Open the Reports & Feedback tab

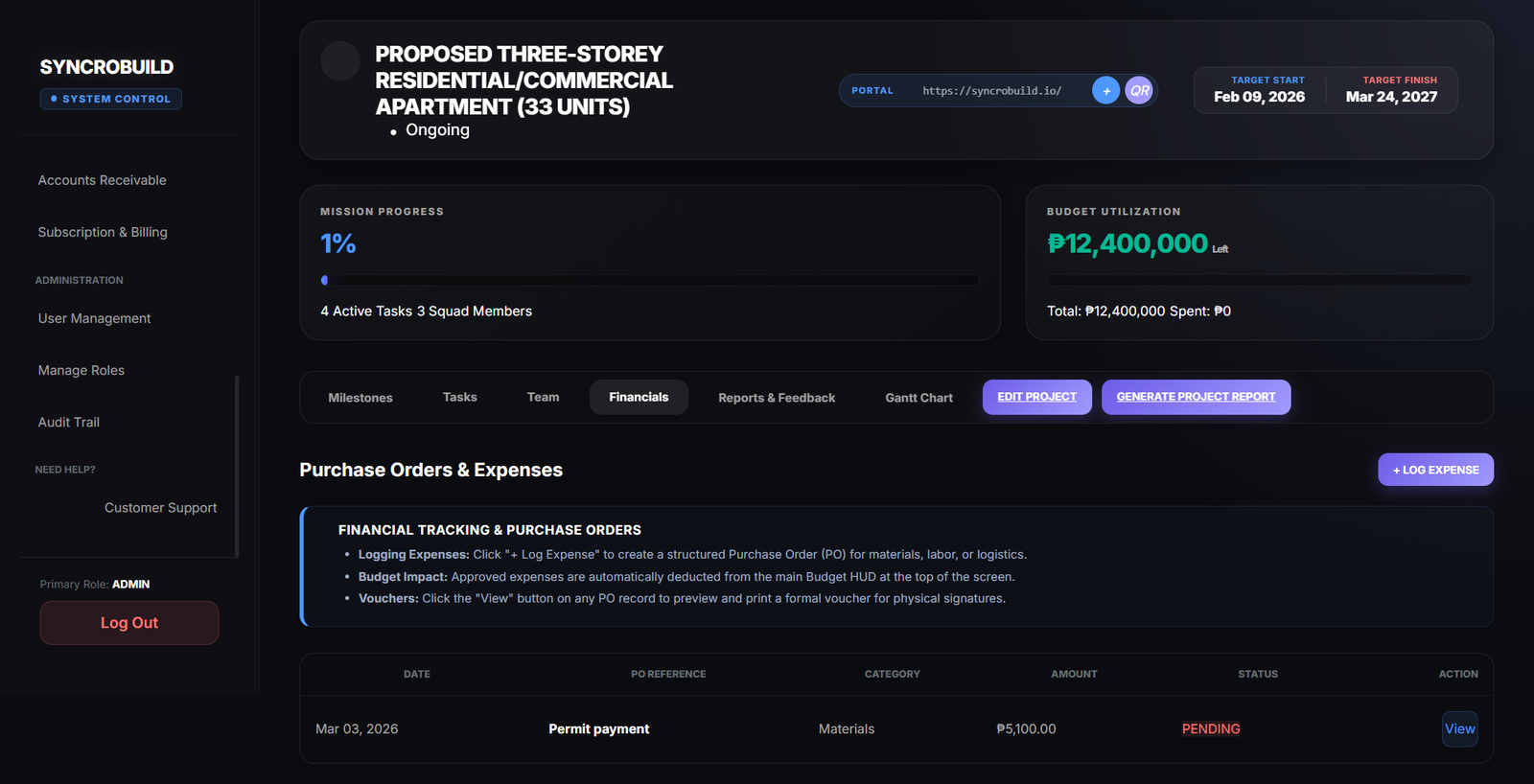pos(777,398)
